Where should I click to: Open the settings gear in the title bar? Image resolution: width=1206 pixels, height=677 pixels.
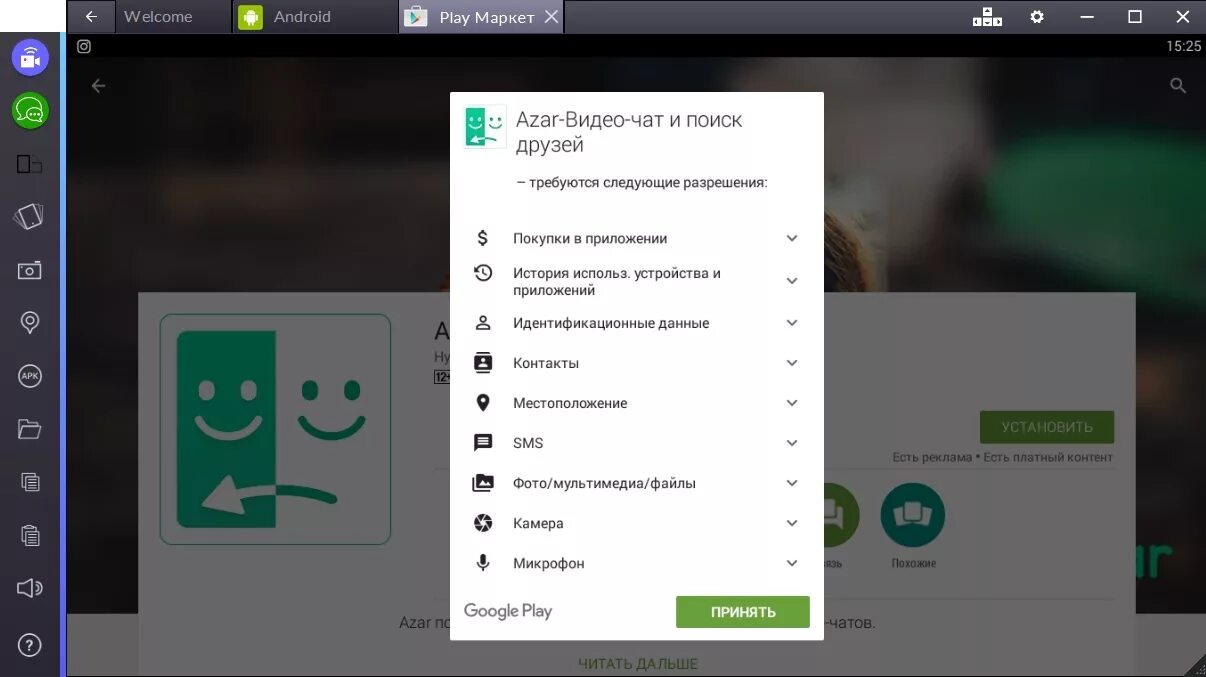[x=1037, y=17]
